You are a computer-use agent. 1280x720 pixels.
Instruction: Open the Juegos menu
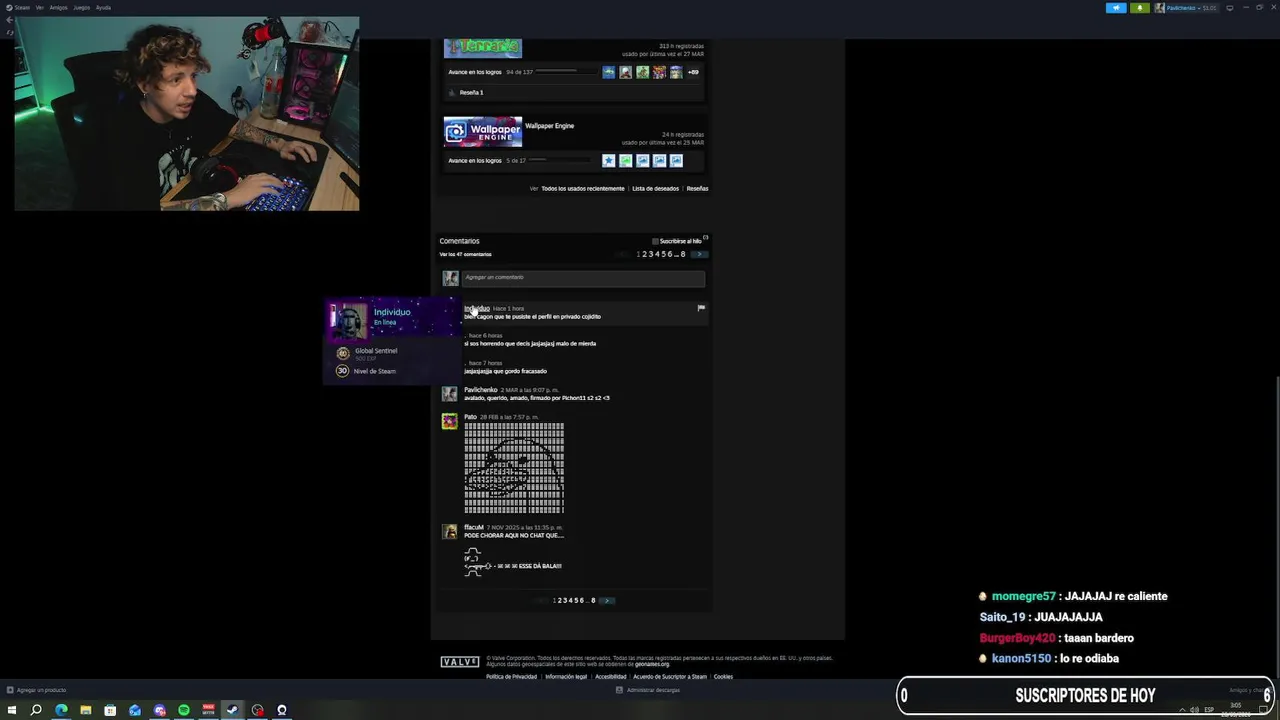[x=81, y=7]
